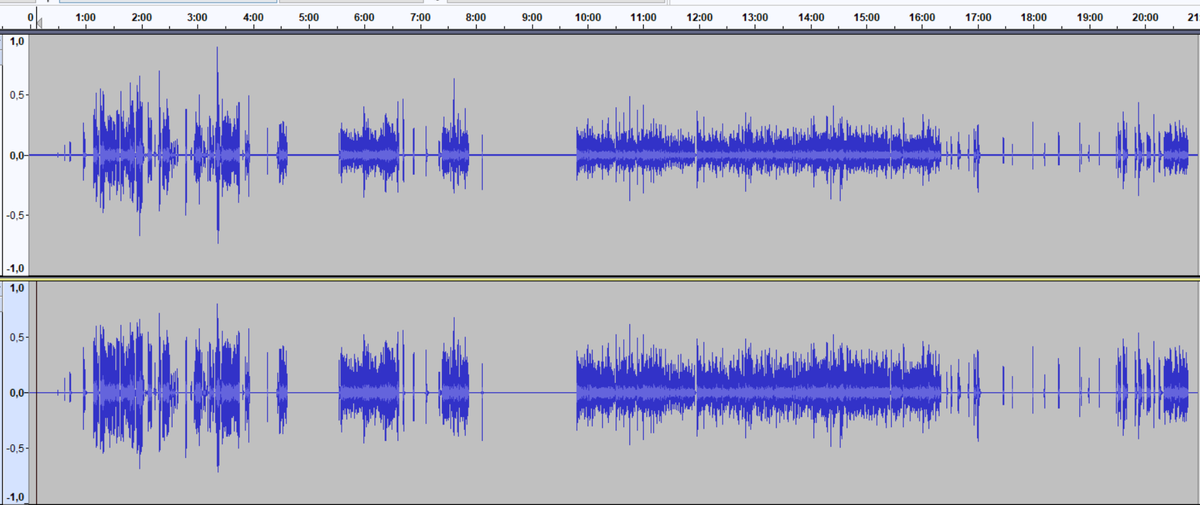Viewport: 1200px width, 505px height.
Task: Click the 0,5 value on the upper channel's scale
Action: tap(19, 94)
